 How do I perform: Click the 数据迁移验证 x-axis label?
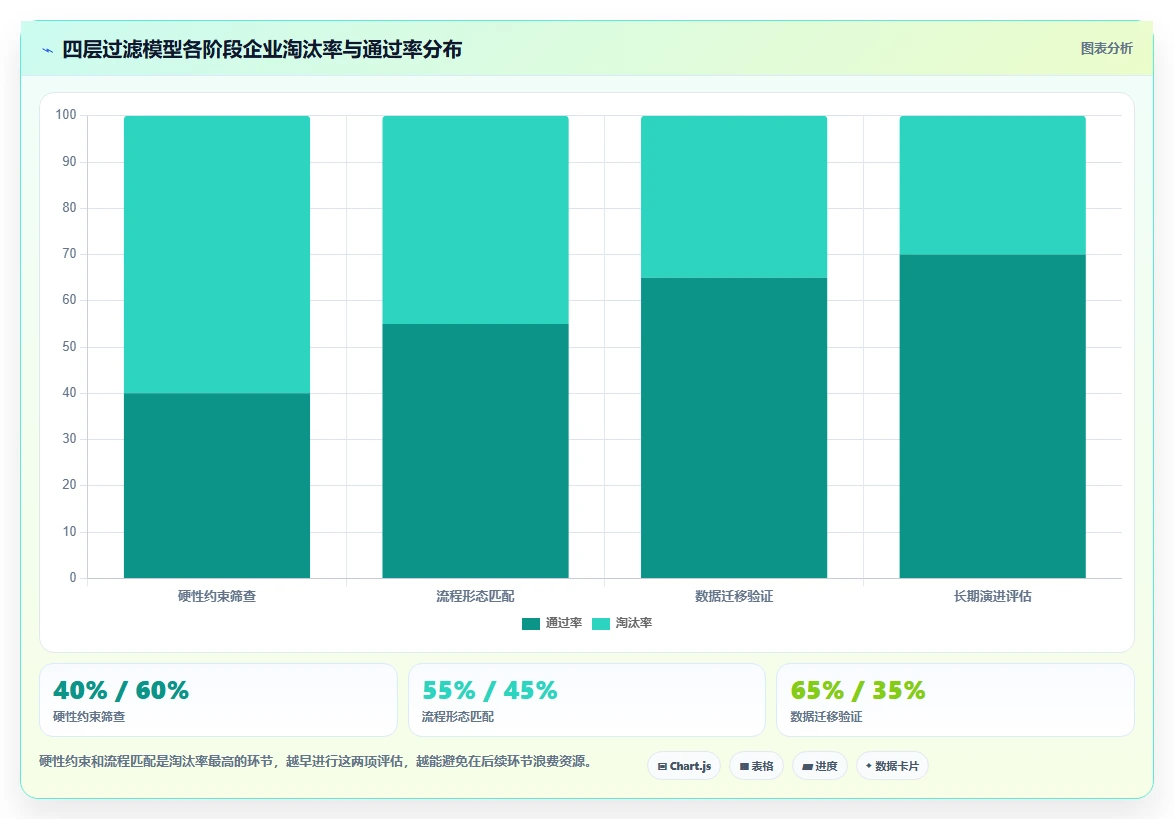(734, 596)
